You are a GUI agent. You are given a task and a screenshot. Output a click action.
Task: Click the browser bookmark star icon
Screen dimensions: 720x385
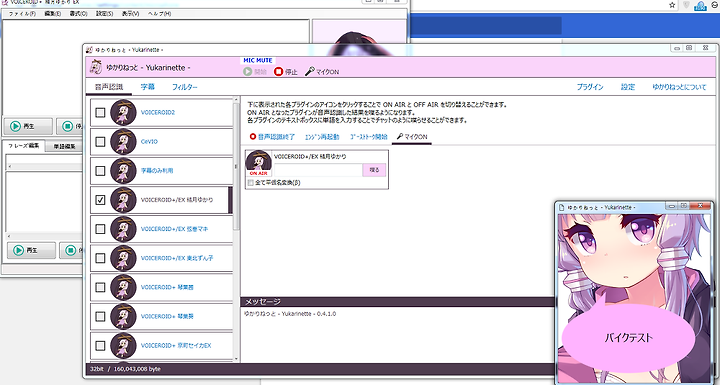pyautogui.click(x=672, y=5)
